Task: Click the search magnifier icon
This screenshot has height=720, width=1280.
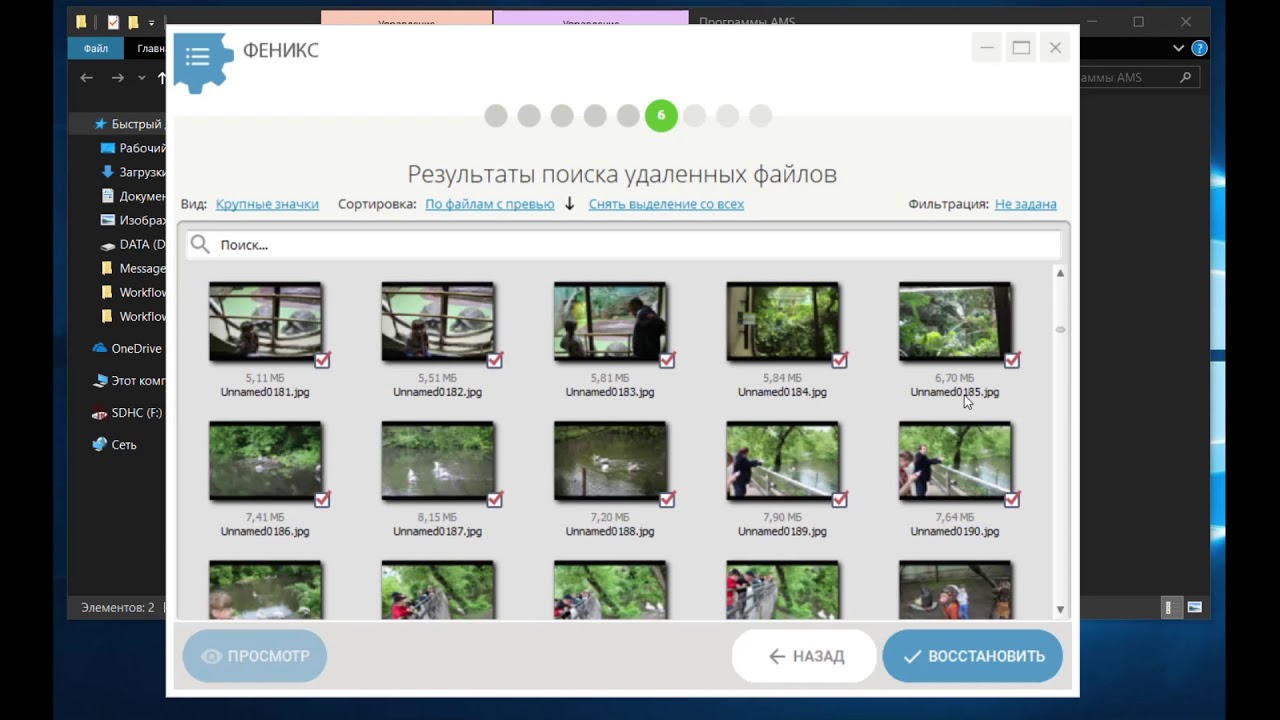Action: pyautogui.click(x=200, y=244)
